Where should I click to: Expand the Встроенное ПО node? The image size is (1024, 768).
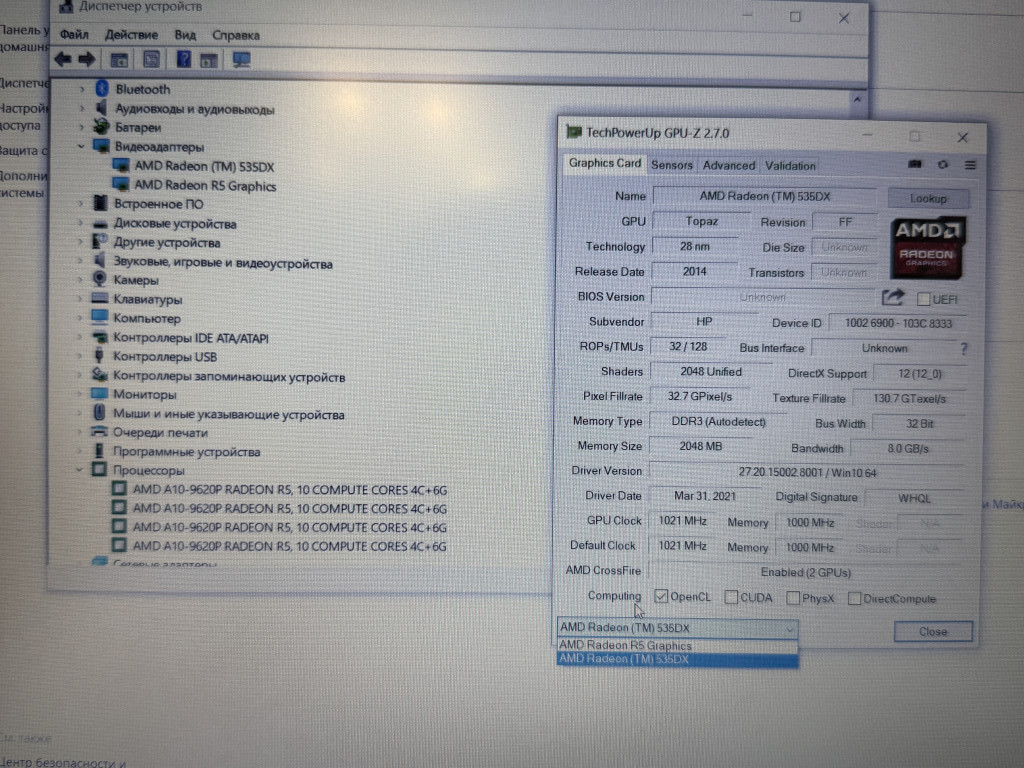coord(81,203)
